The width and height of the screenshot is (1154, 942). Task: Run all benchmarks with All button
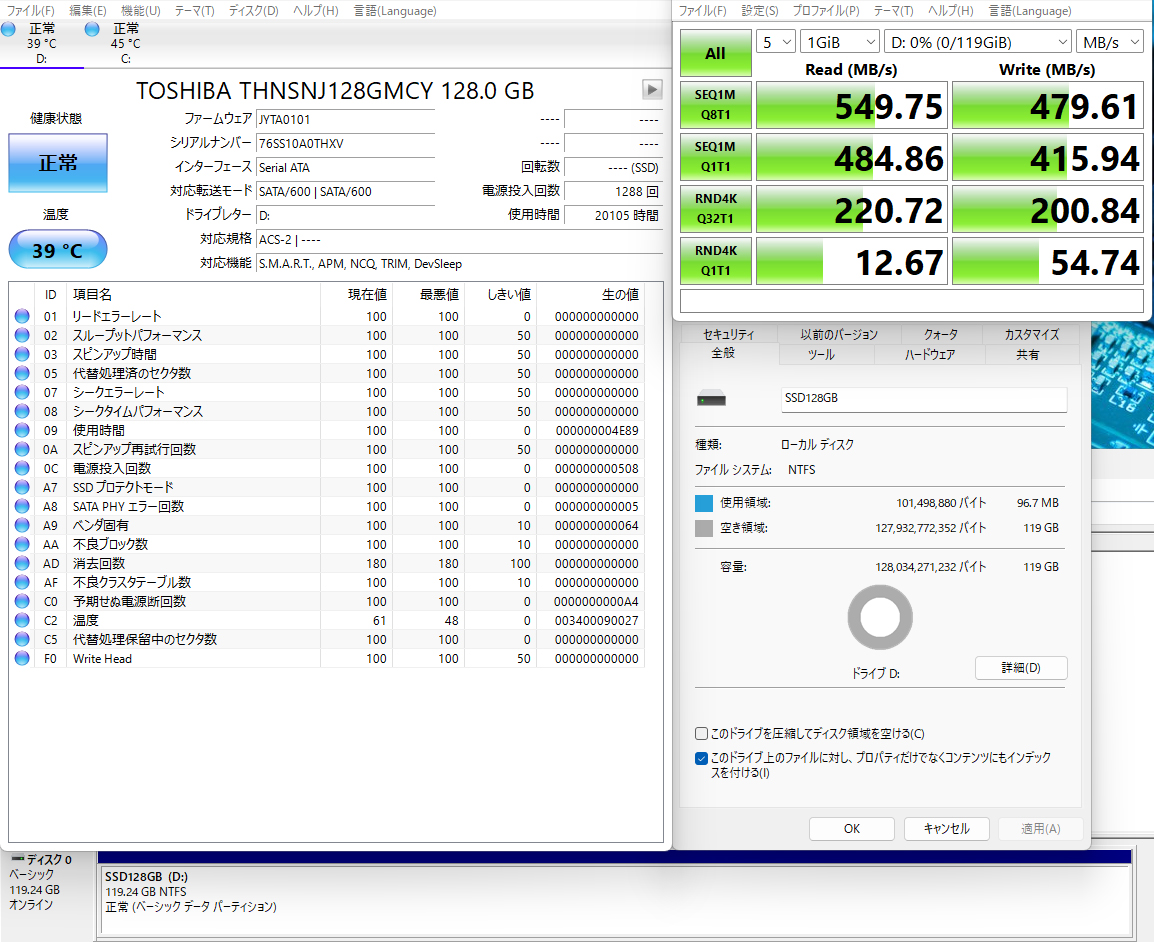pos(715,54)
